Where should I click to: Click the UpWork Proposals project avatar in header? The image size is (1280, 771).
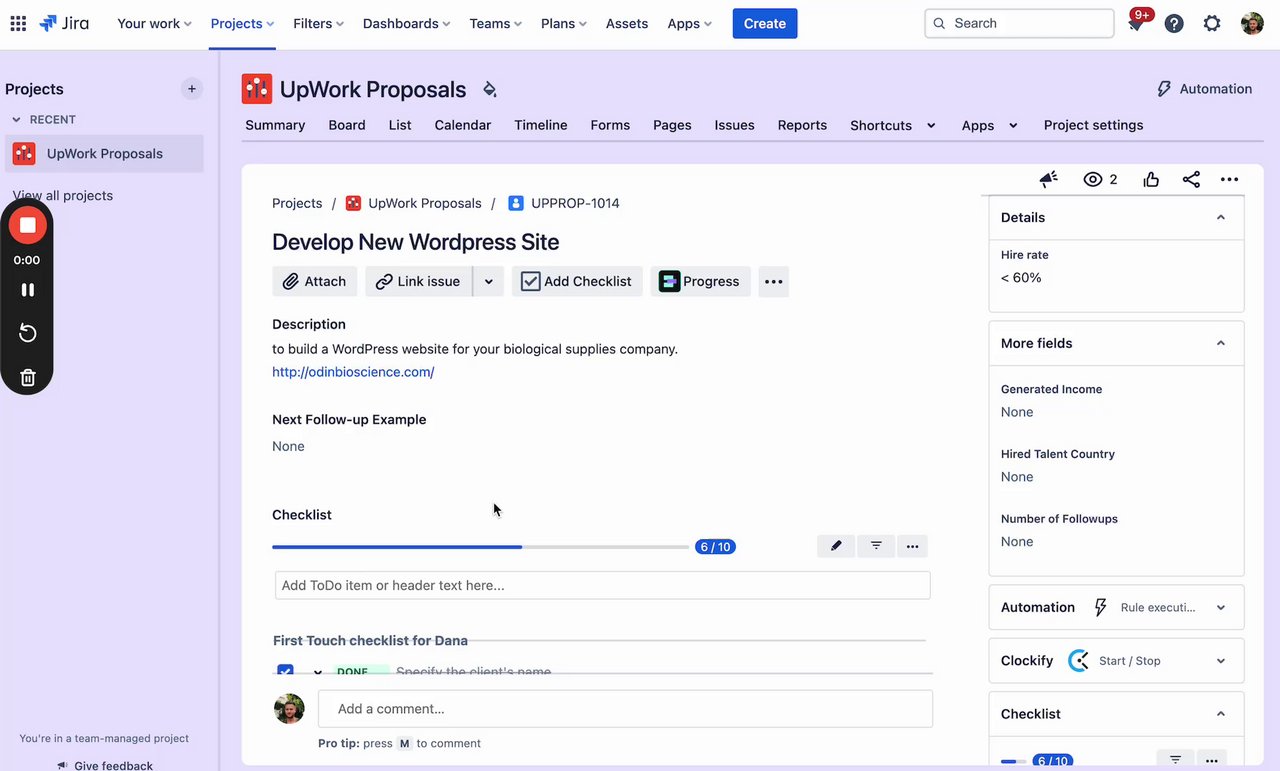coord(257,89)
